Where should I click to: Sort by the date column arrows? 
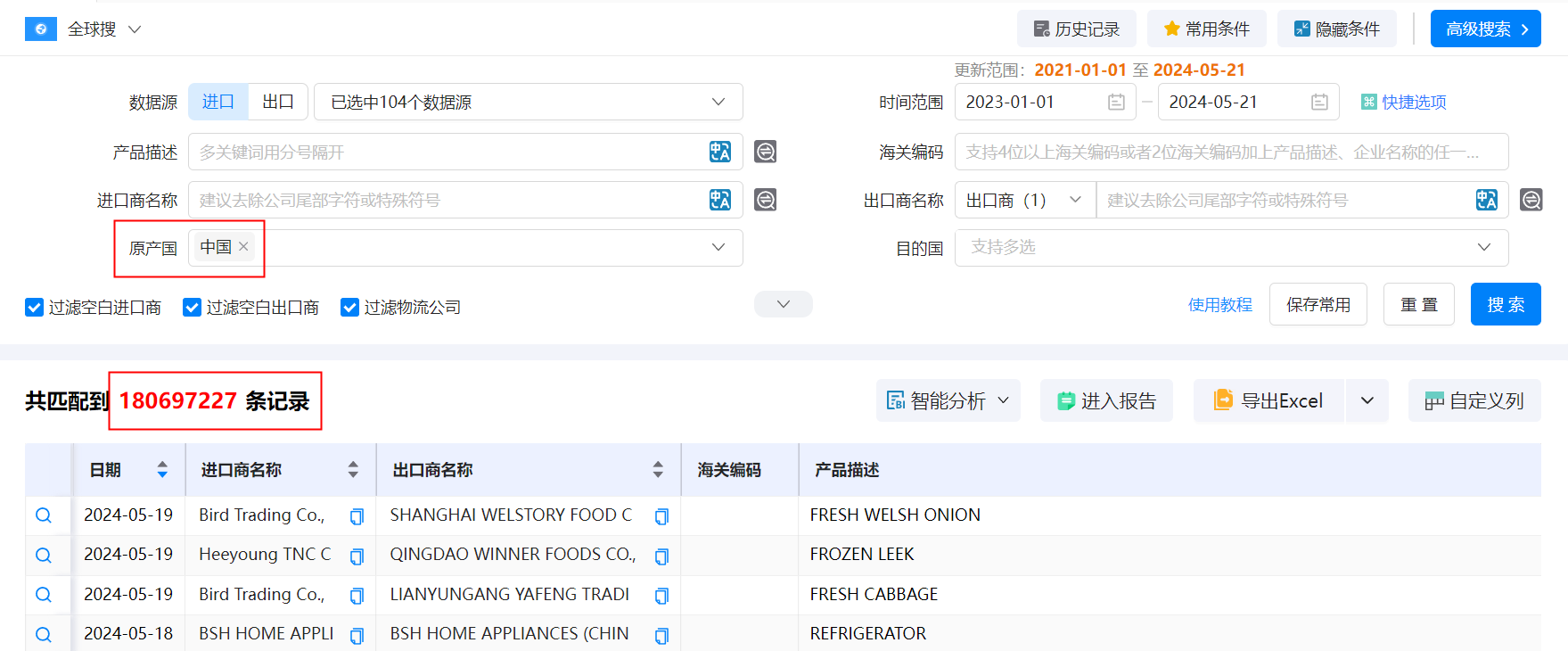tap(162, 469)
